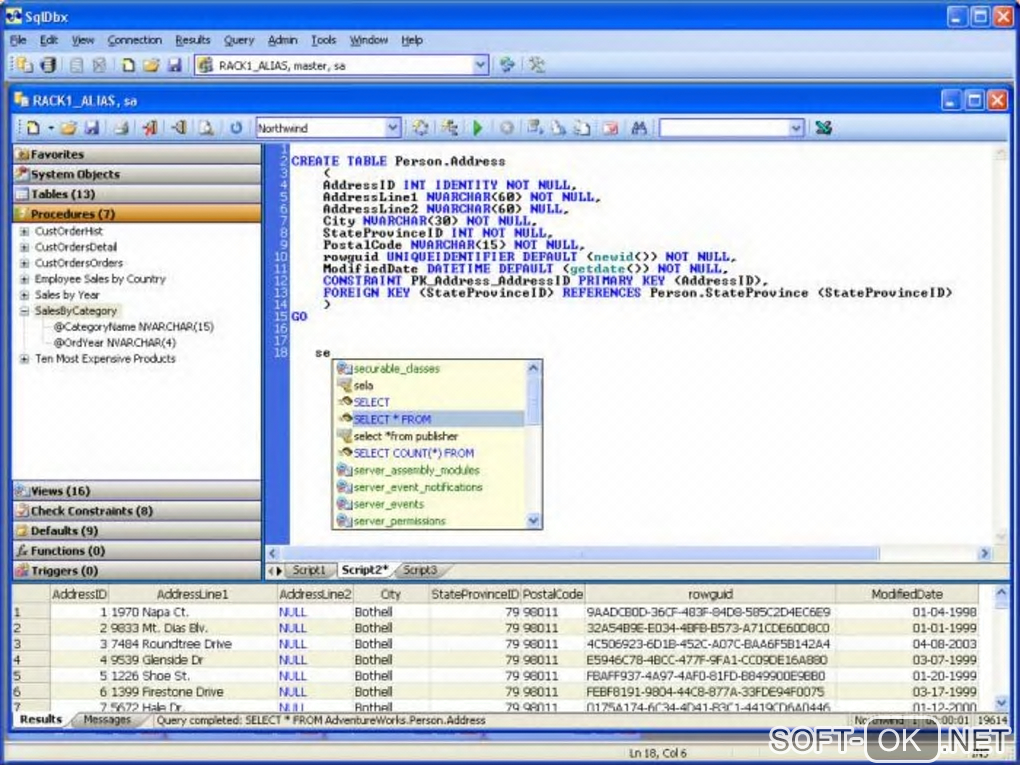
Task: Click the print icon in script toolbar
Action: pyautogui.click(x=121, y=128)
